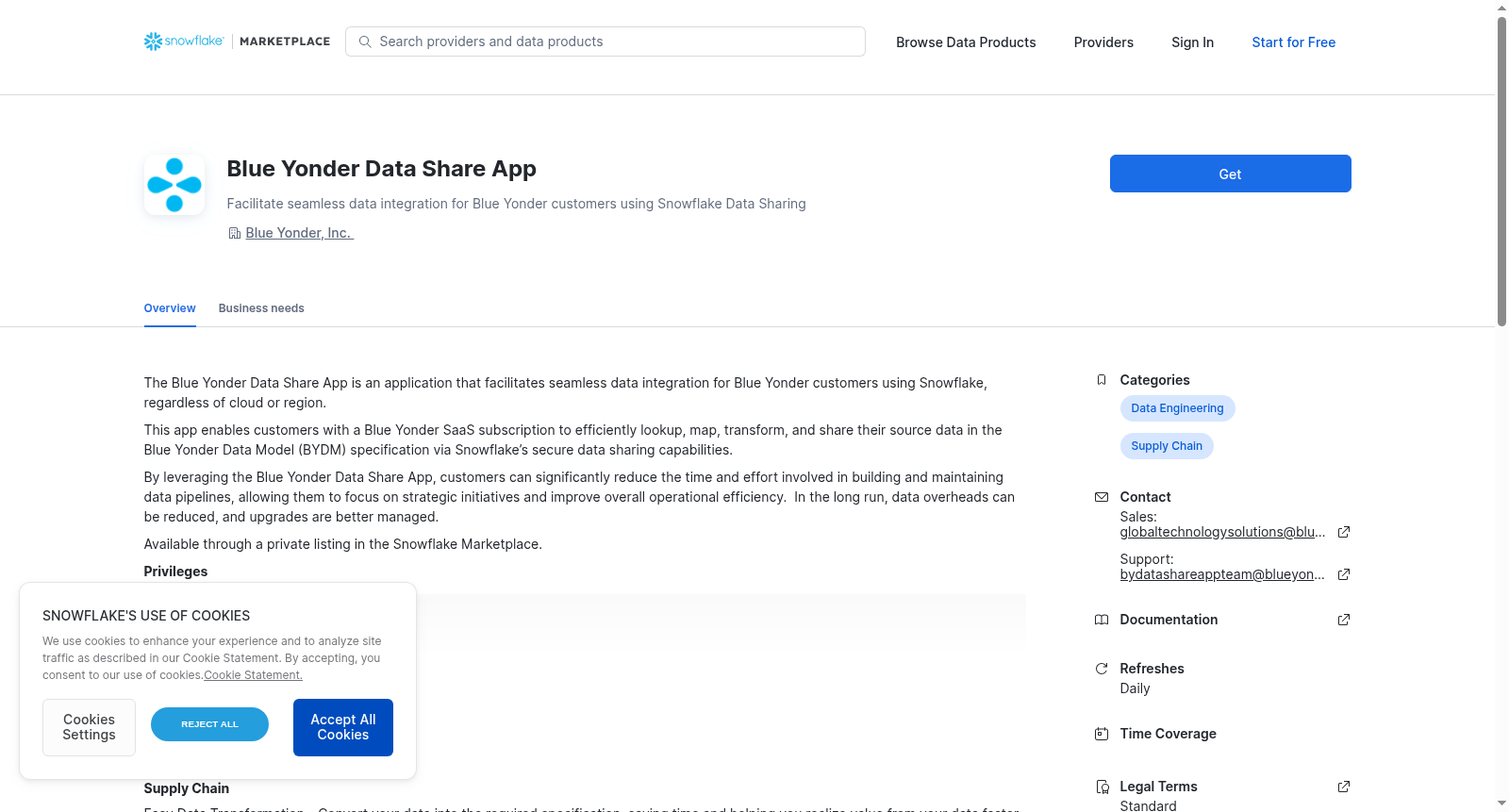Click REJECT ALL cookies button
Image resolution: width=1509 pixels, height=812 pixels.
tap(209, 724)
